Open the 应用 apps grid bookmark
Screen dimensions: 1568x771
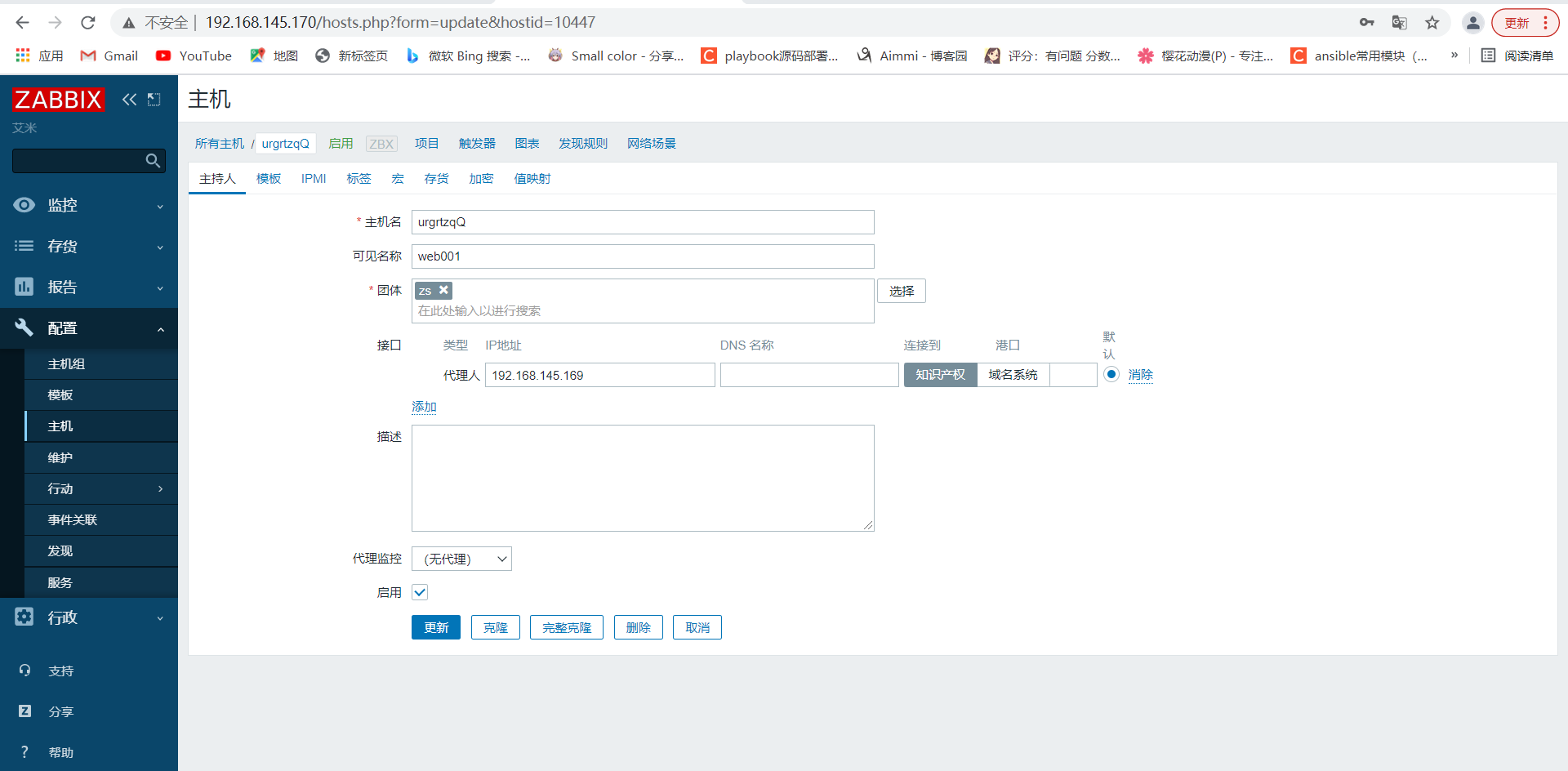pyautogui.click(x=39, y=56)
